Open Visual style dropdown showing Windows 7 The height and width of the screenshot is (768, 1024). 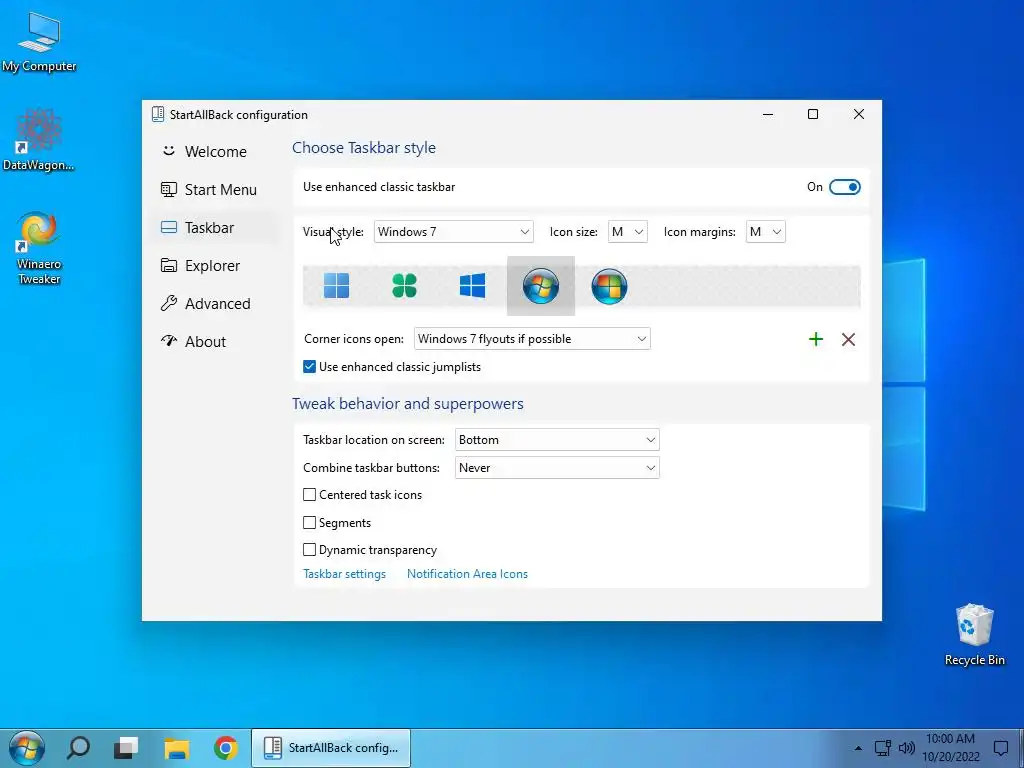453,232
